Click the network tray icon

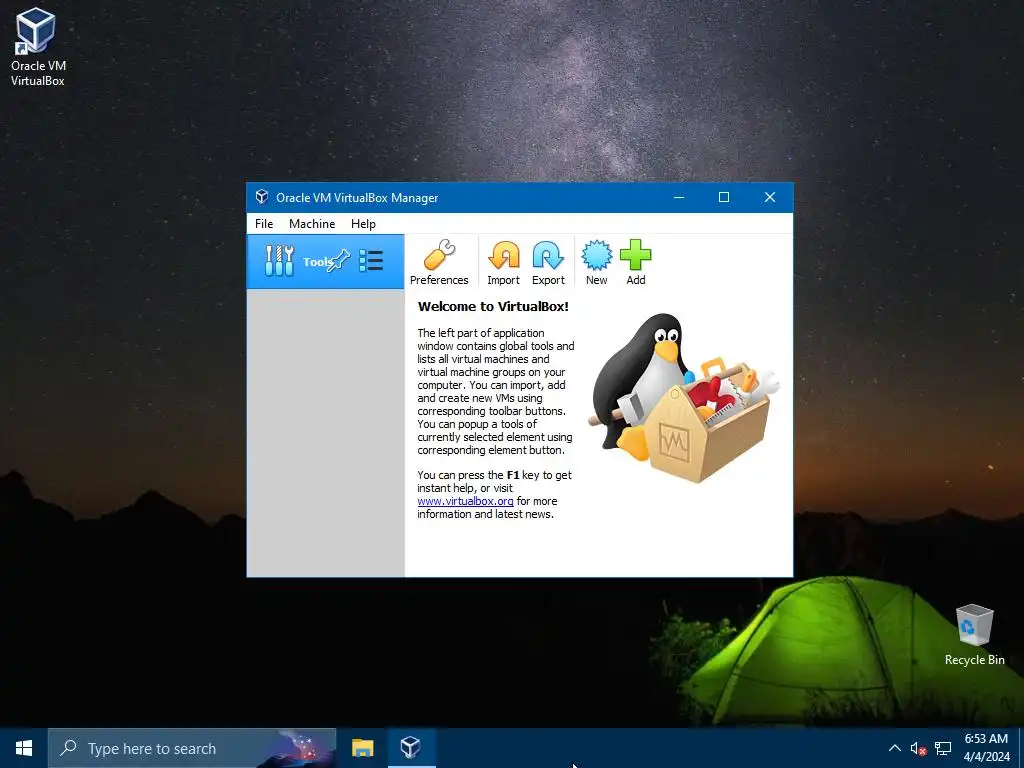943,748
